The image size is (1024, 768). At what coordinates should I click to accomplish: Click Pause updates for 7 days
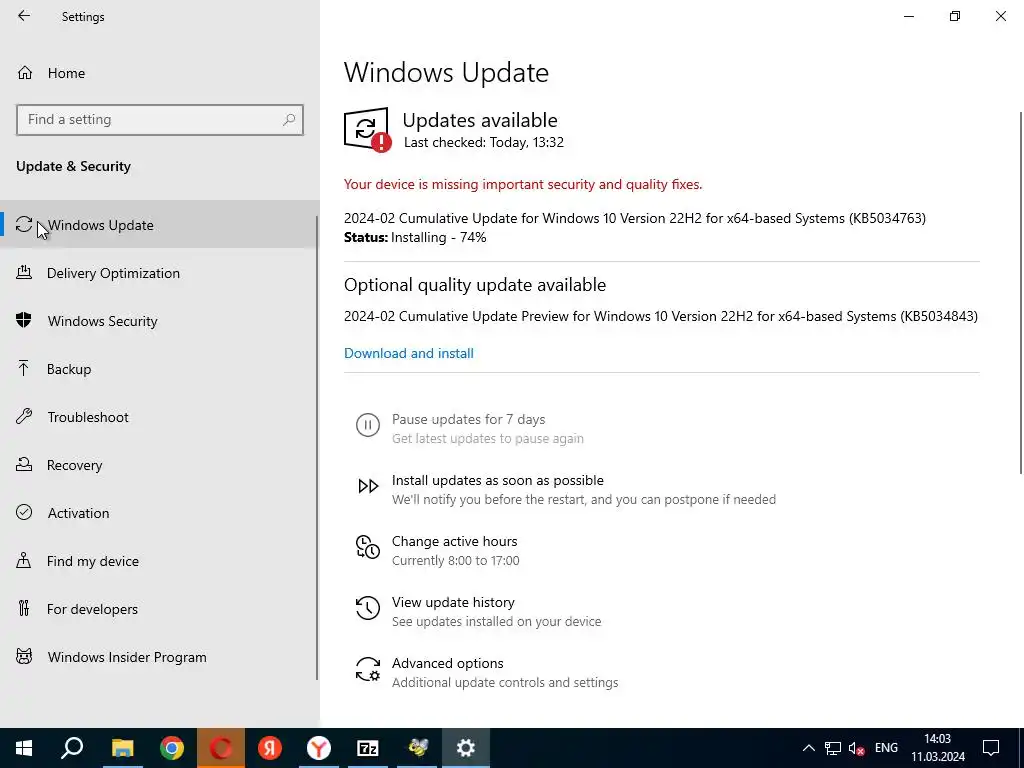coord(468,419)
